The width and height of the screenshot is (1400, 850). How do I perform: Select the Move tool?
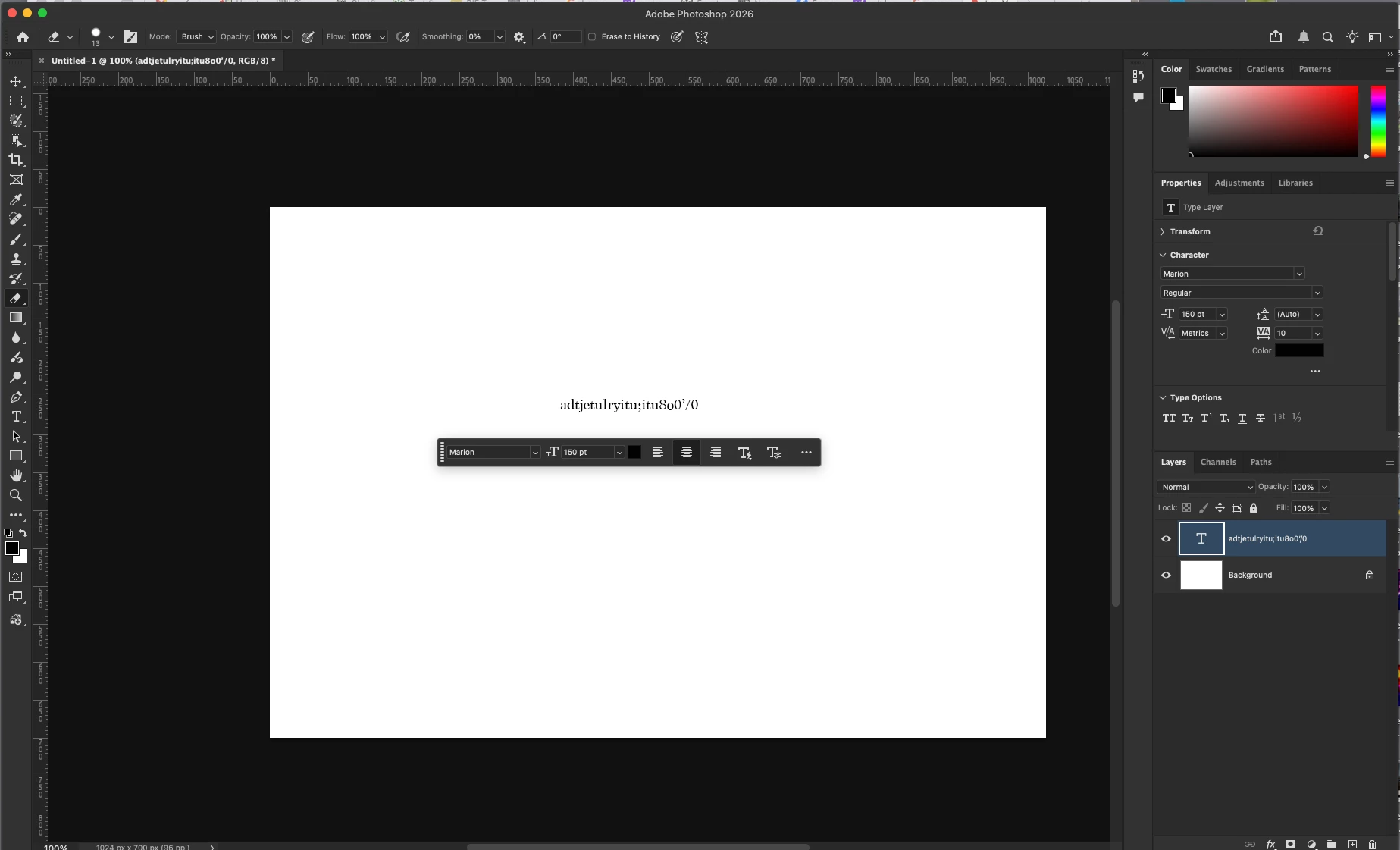(15, 81)
